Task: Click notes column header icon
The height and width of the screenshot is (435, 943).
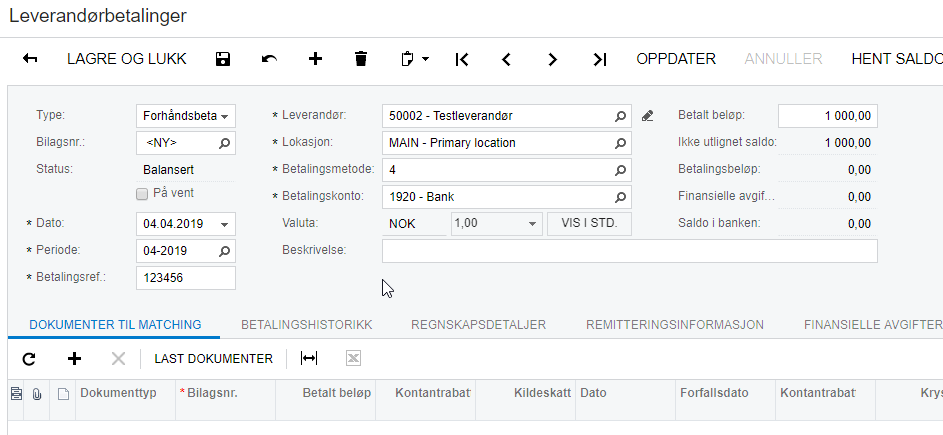Action: (16, 393)
